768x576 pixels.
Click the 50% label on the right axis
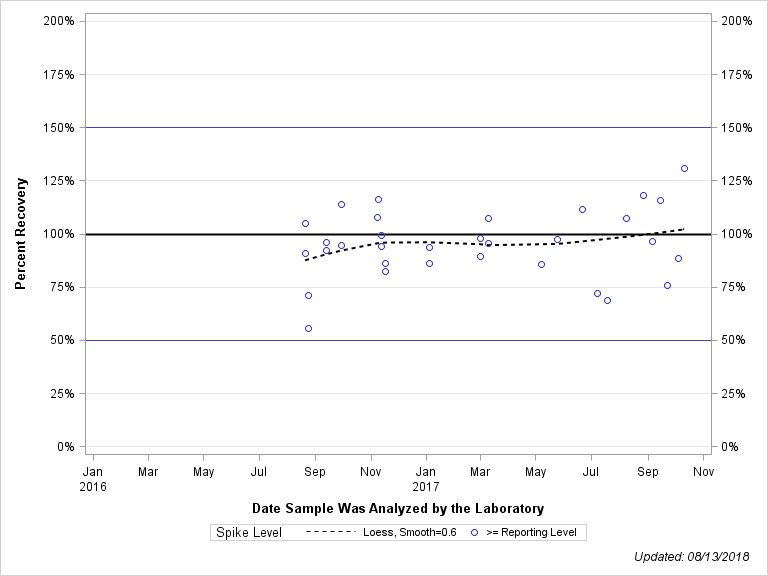[x=733, y=340]
